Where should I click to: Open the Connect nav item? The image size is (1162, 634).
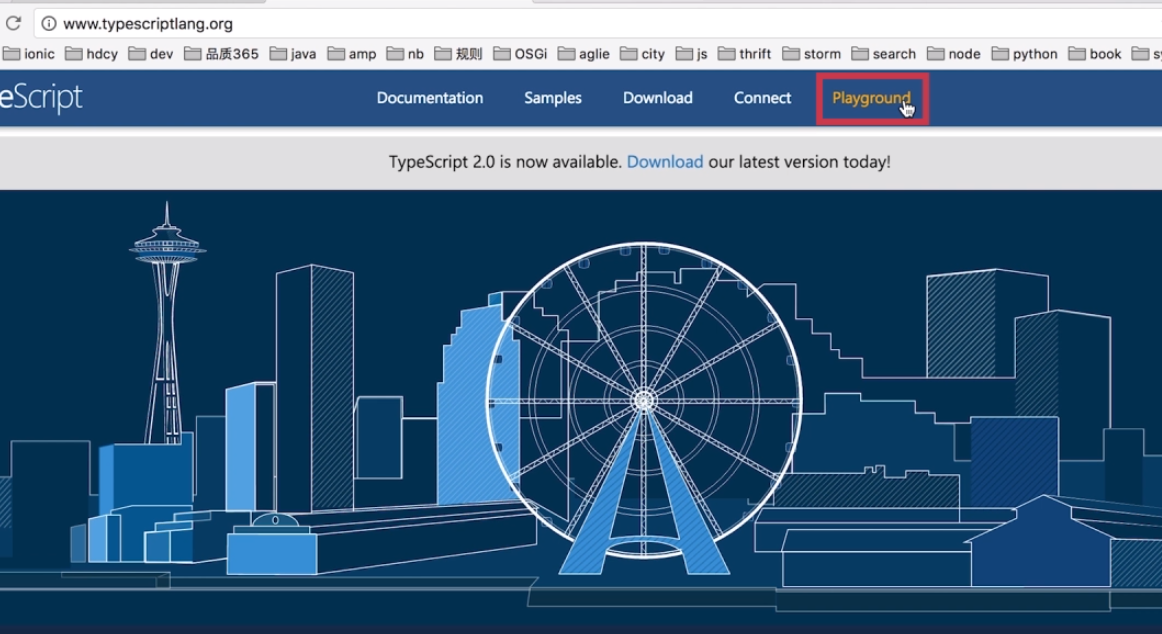pos(763,98)
